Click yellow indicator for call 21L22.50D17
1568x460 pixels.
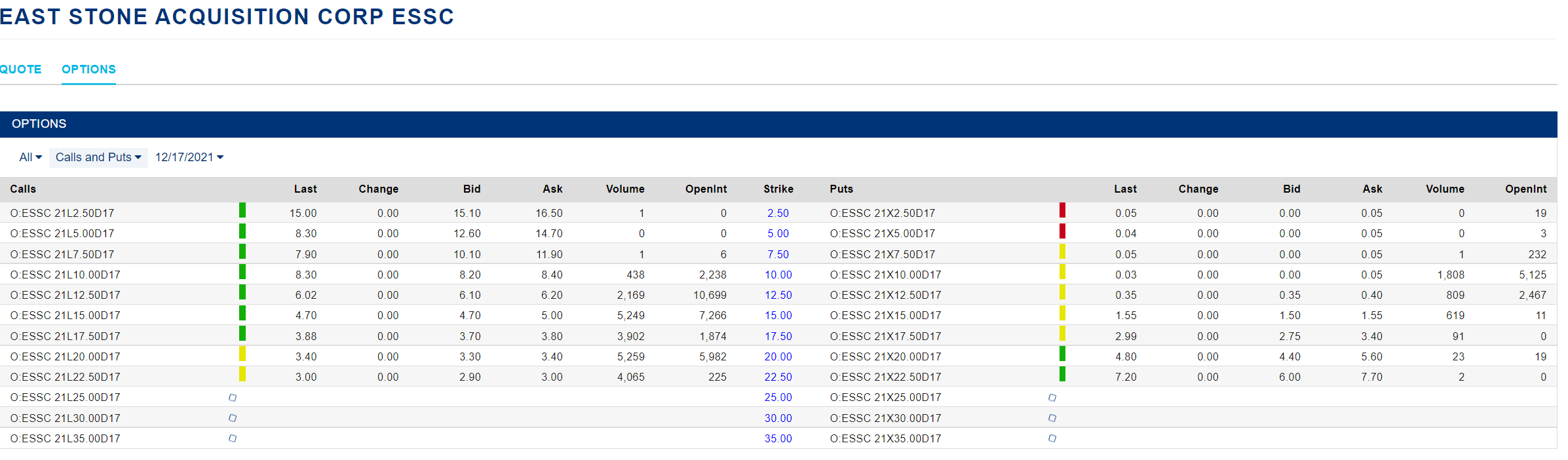click(x=242, y=374)
